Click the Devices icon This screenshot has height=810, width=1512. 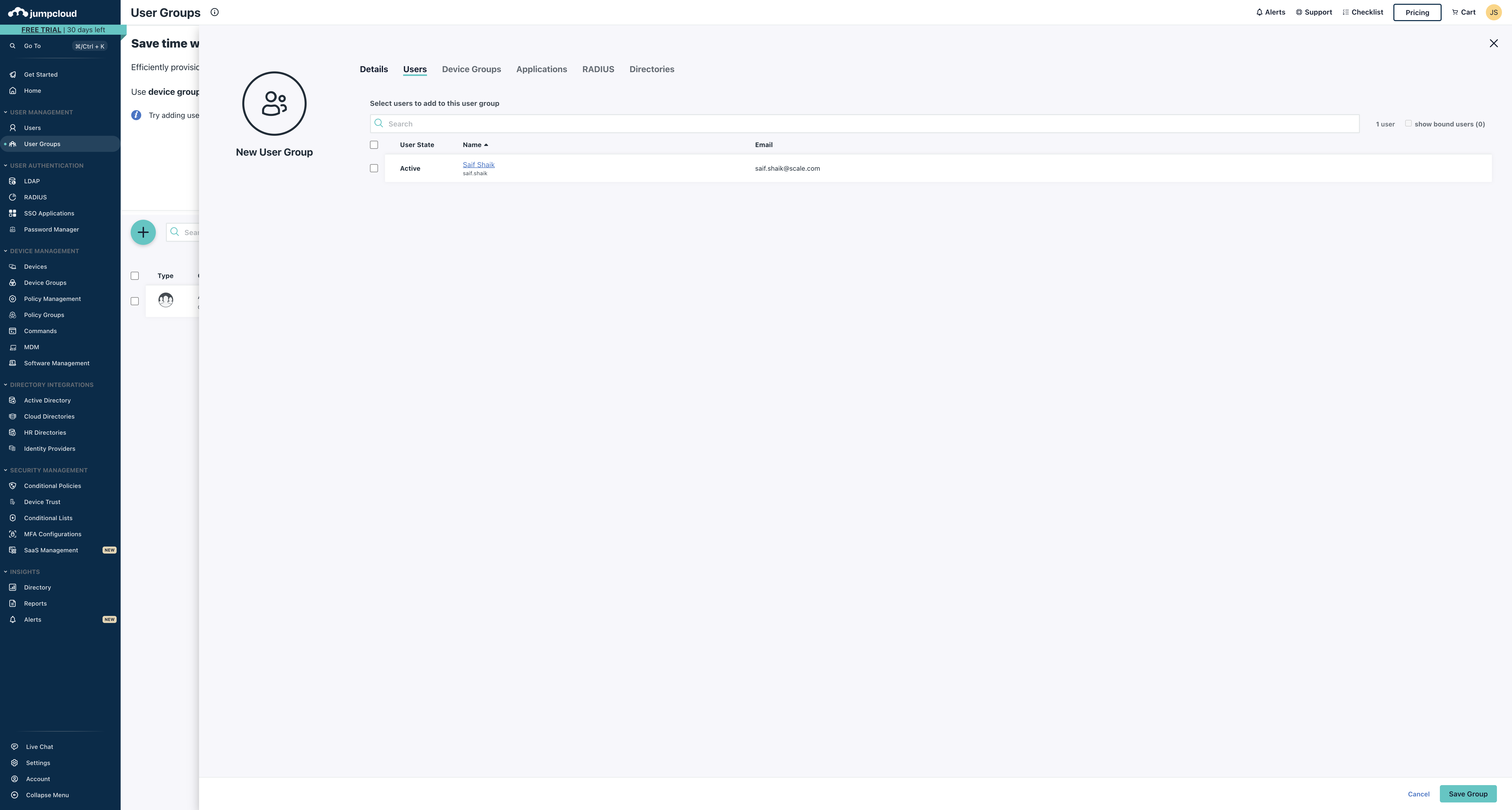click(x=12, y=266)
